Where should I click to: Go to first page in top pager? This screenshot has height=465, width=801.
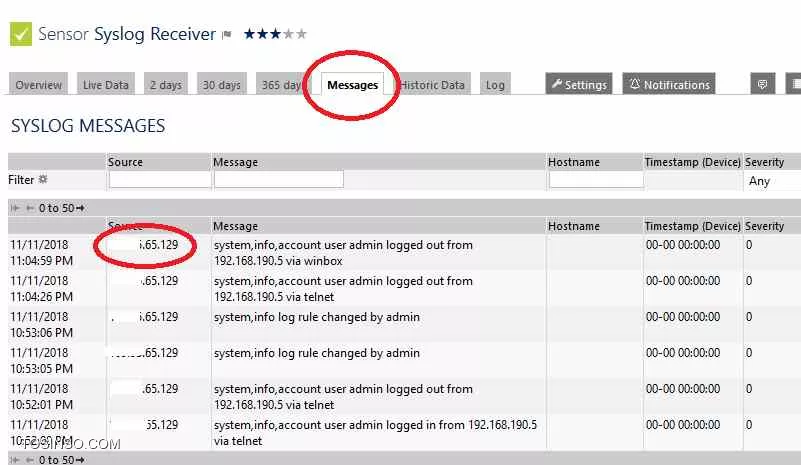[15, 208]
